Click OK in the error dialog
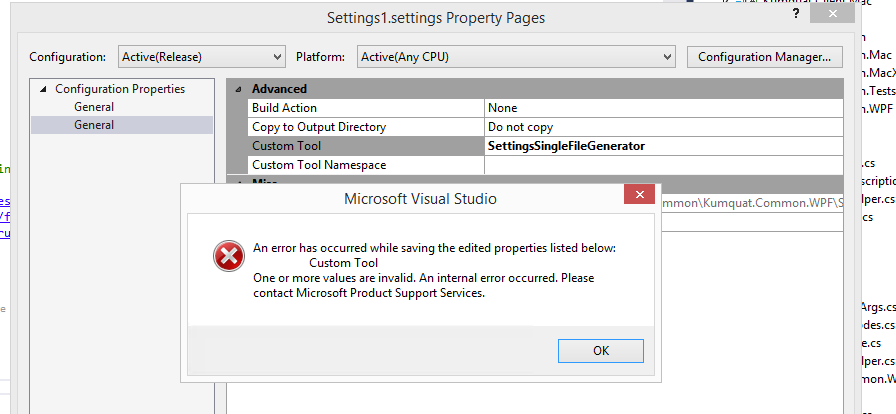 coord(601,351)
